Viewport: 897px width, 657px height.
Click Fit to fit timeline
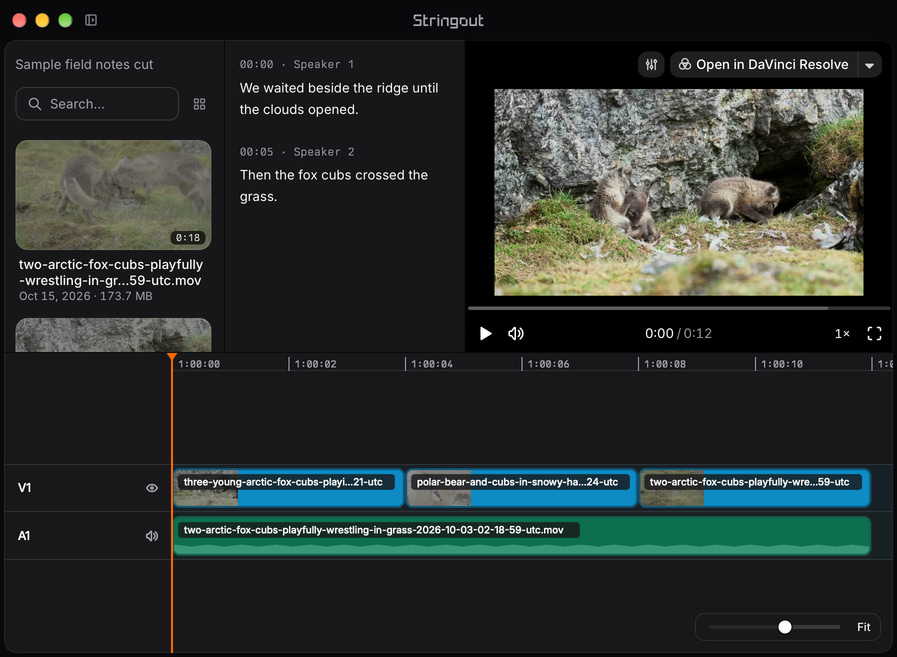point(863,627)
